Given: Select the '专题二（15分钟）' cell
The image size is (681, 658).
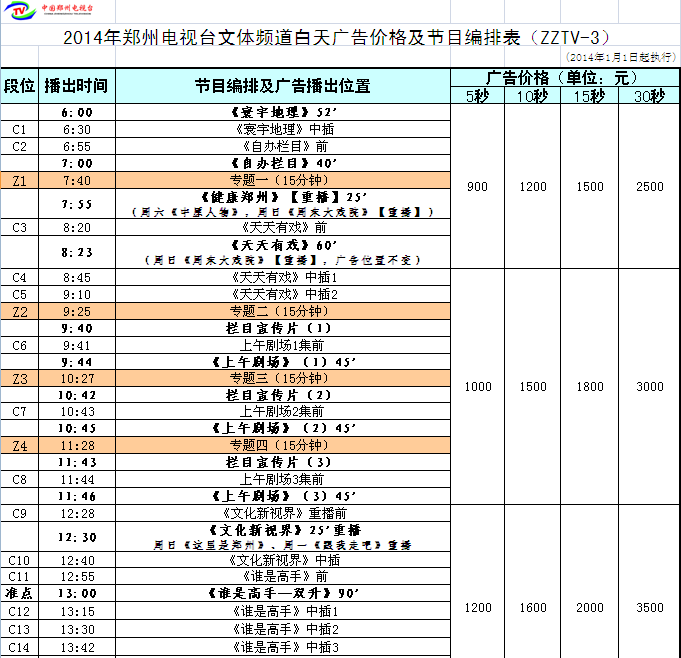Looking at the screenshot, I should pos(283,311).
